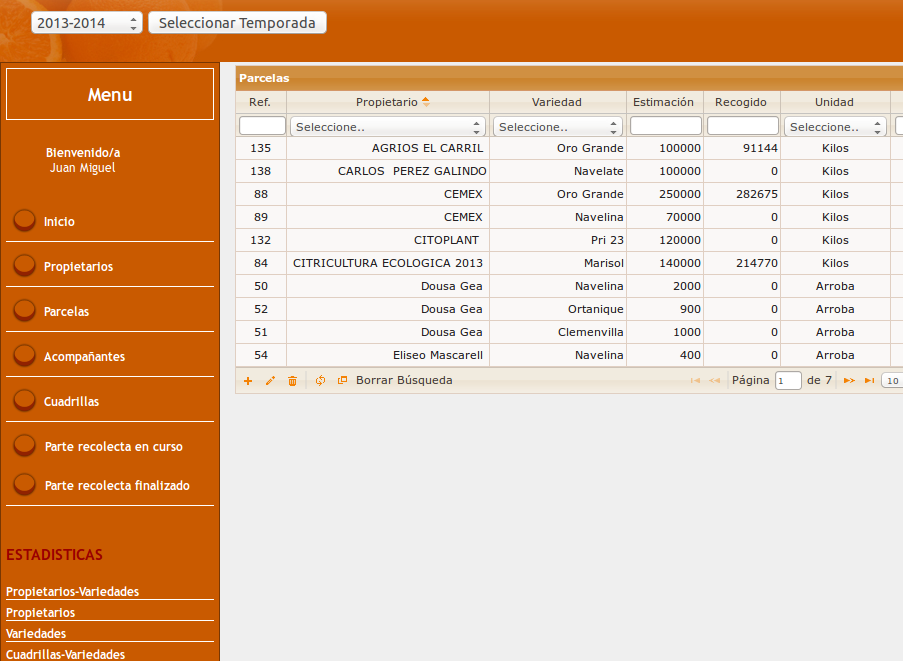Click the bullet icon next to Inicio
Screen dimensions: 903x661
pyautogui.click(x=24, y=220)
